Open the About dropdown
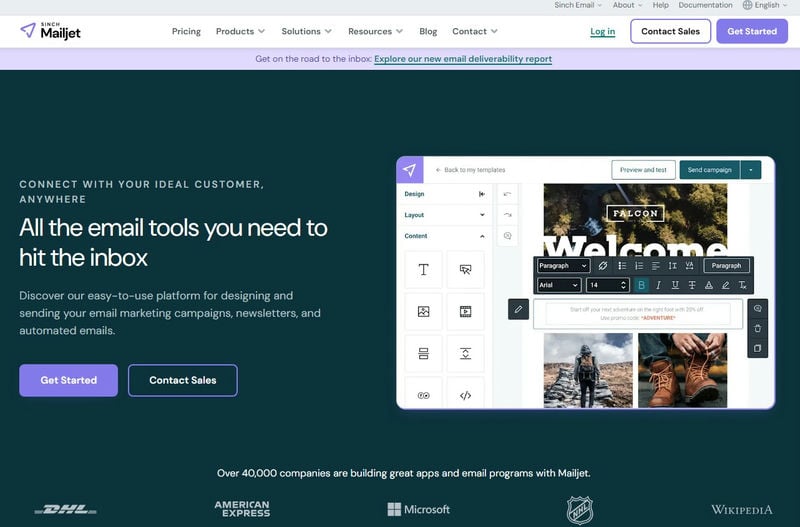 [x=628, y=5]
